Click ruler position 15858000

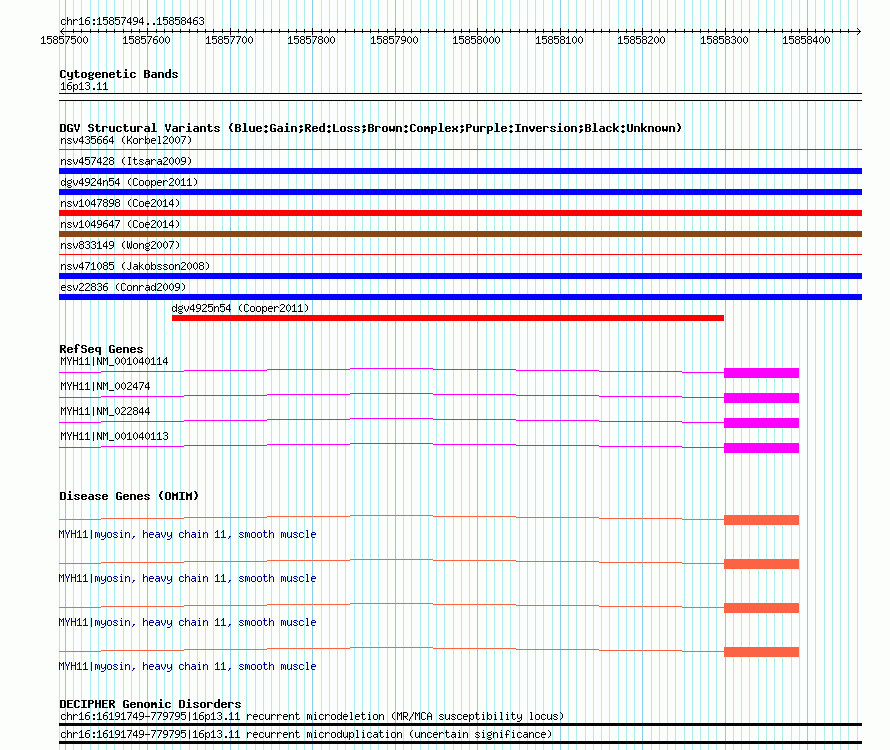(476, 40)
